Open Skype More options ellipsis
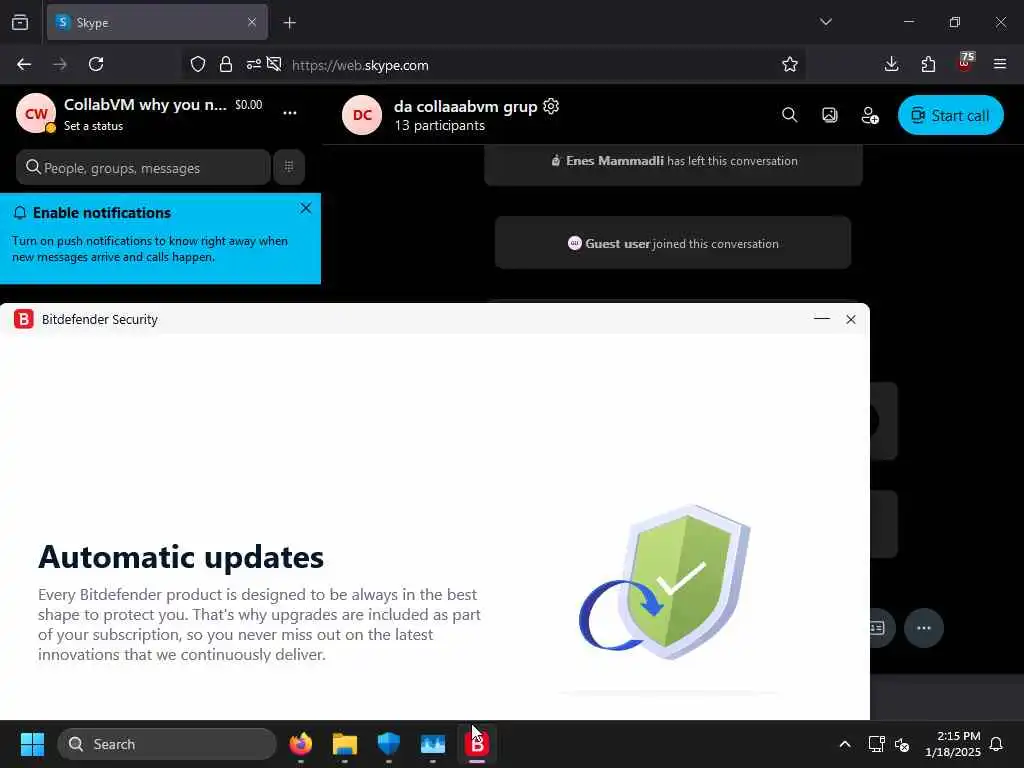The image size is (1024, 768). pos(290,113)
